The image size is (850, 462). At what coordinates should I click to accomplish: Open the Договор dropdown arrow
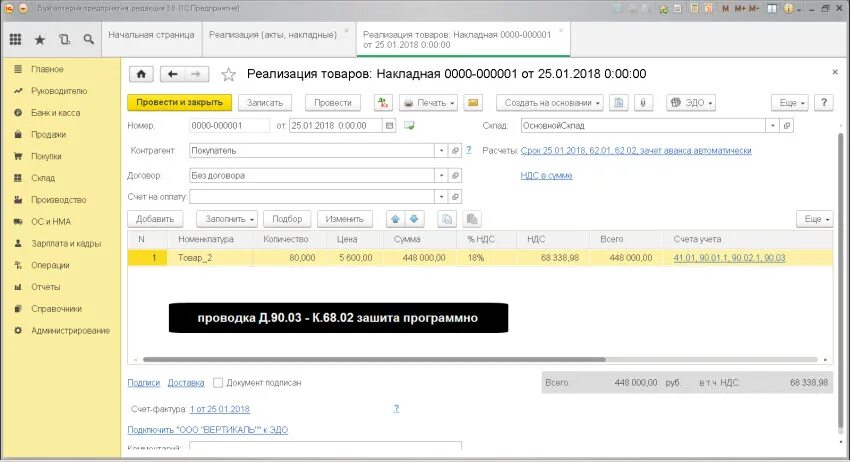click(441, 176)
